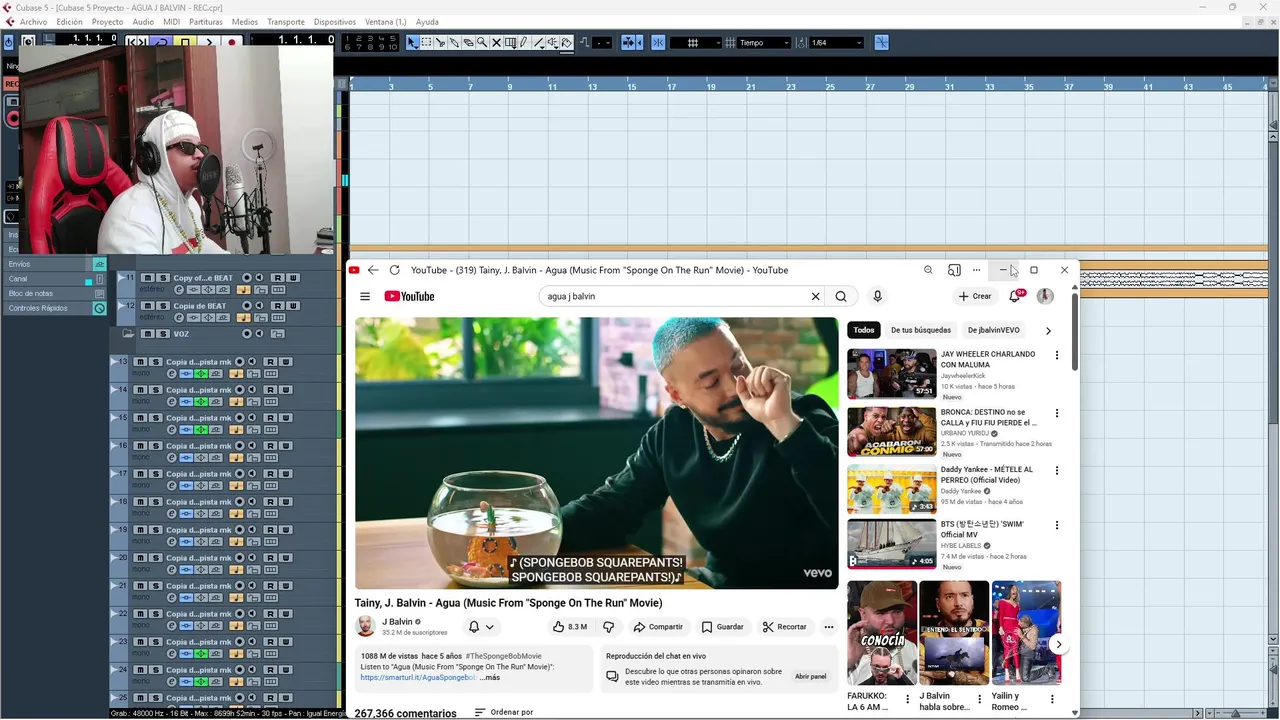The width and height of the screenshot is (1280, 720).
Task: Select the Erase tool in Cubase toolbar
Action: point(468,43)
